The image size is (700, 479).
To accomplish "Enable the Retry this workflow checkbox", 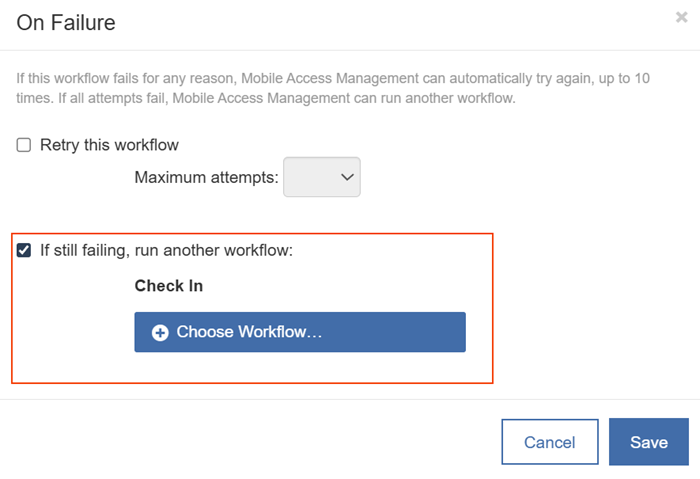I will click(24, 145).
